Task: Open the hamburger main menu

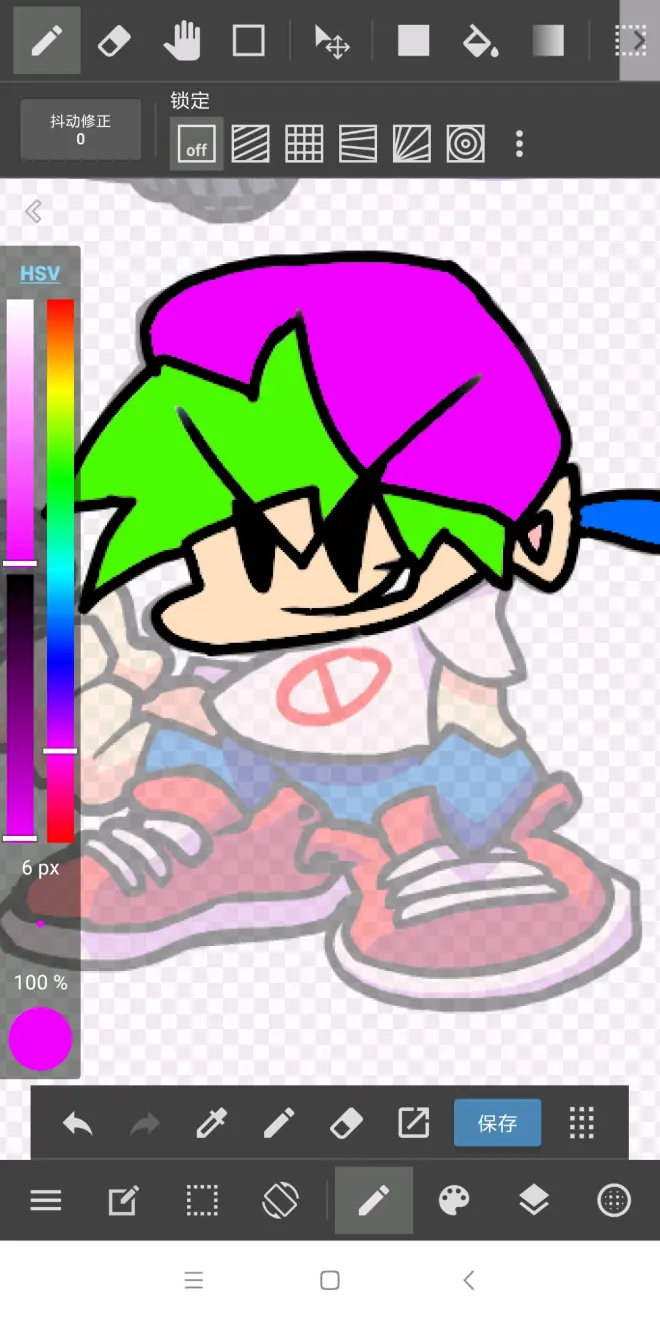Action: pyautogui.click(x=46, y=1200)
